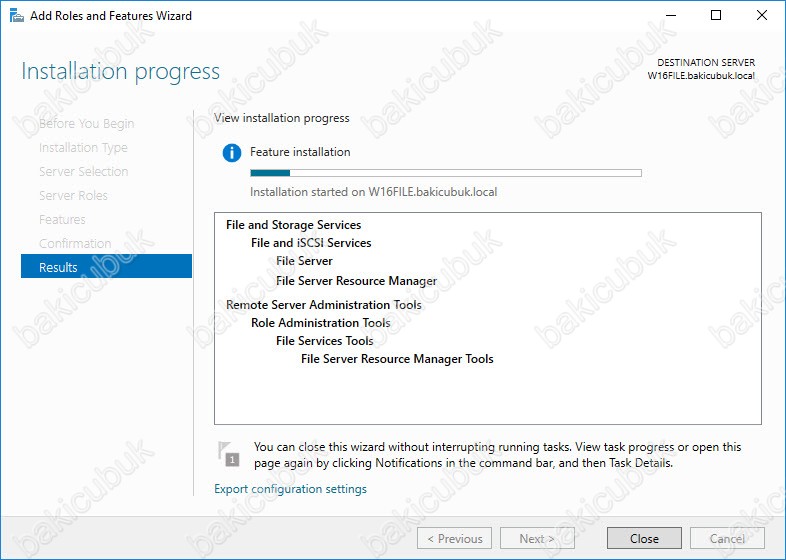Viewport: 786px width, 560px height.
Task: Select Remote Server Administration Tools entry
Action: [323, 305]
